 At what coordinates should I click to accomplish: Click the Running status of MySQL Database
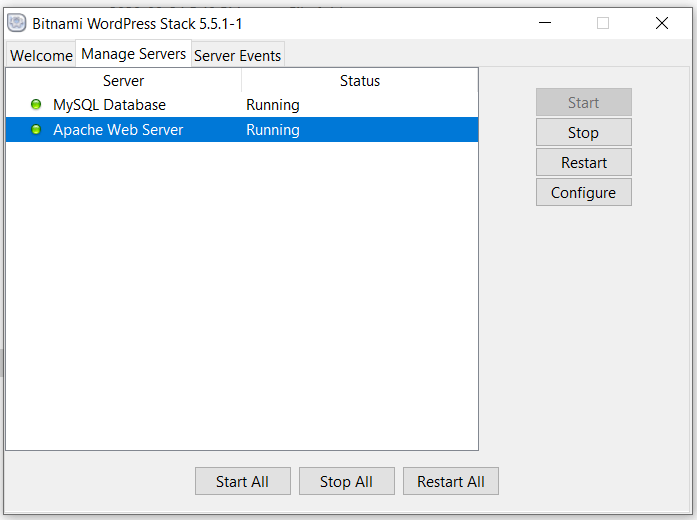click(x=273, y=105)
